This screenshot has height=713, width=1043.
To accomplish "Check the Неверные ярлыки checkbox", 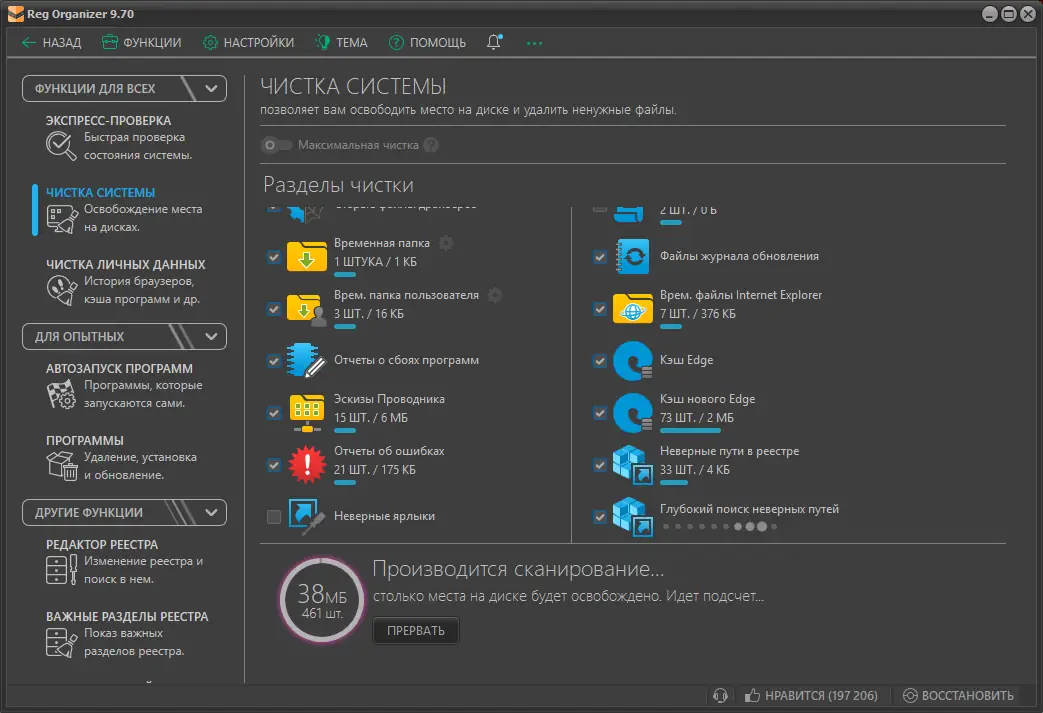I will pyautogui.click(x=273, y=517).
